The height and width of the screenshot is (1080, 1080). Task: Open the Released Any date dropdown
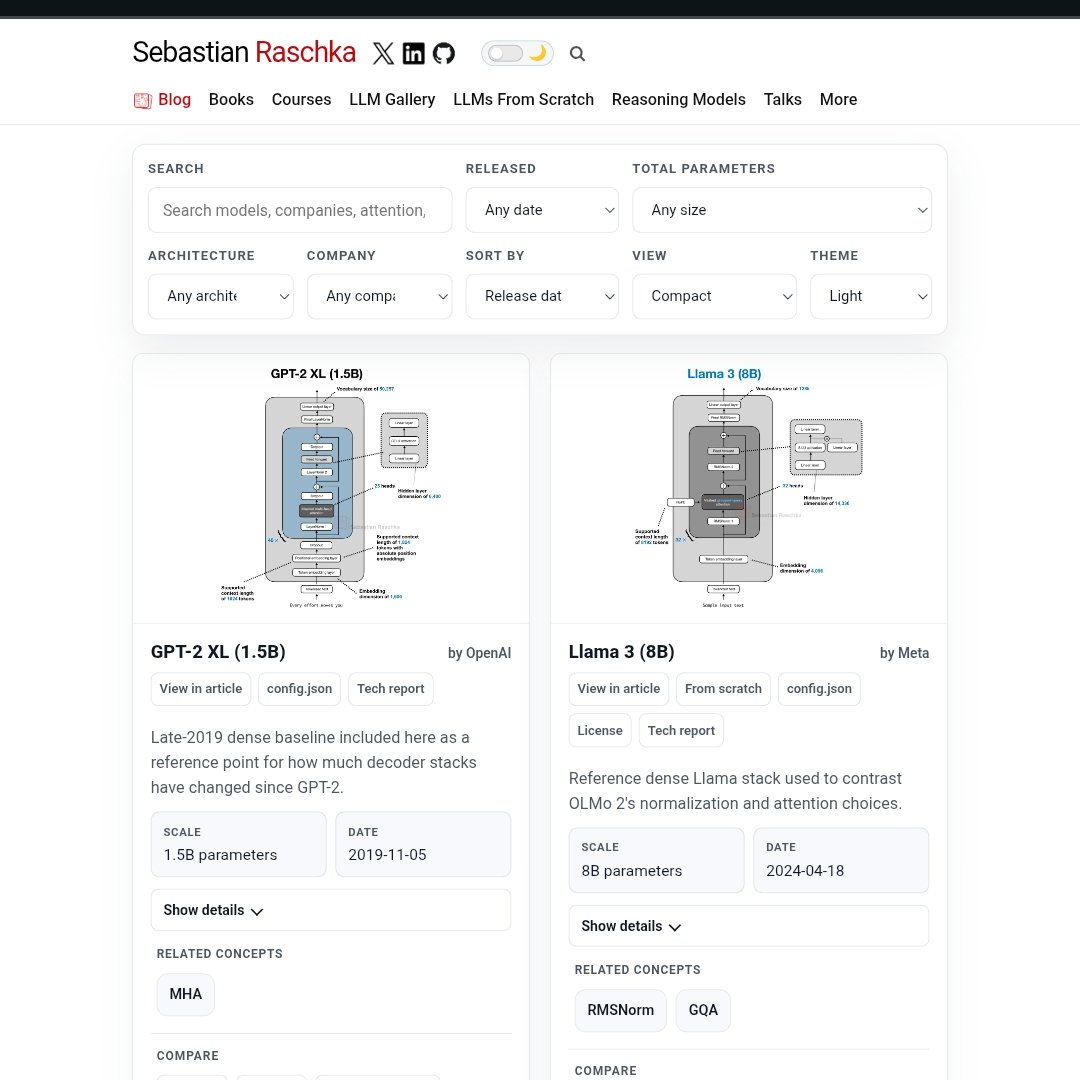tap(542, 210)
